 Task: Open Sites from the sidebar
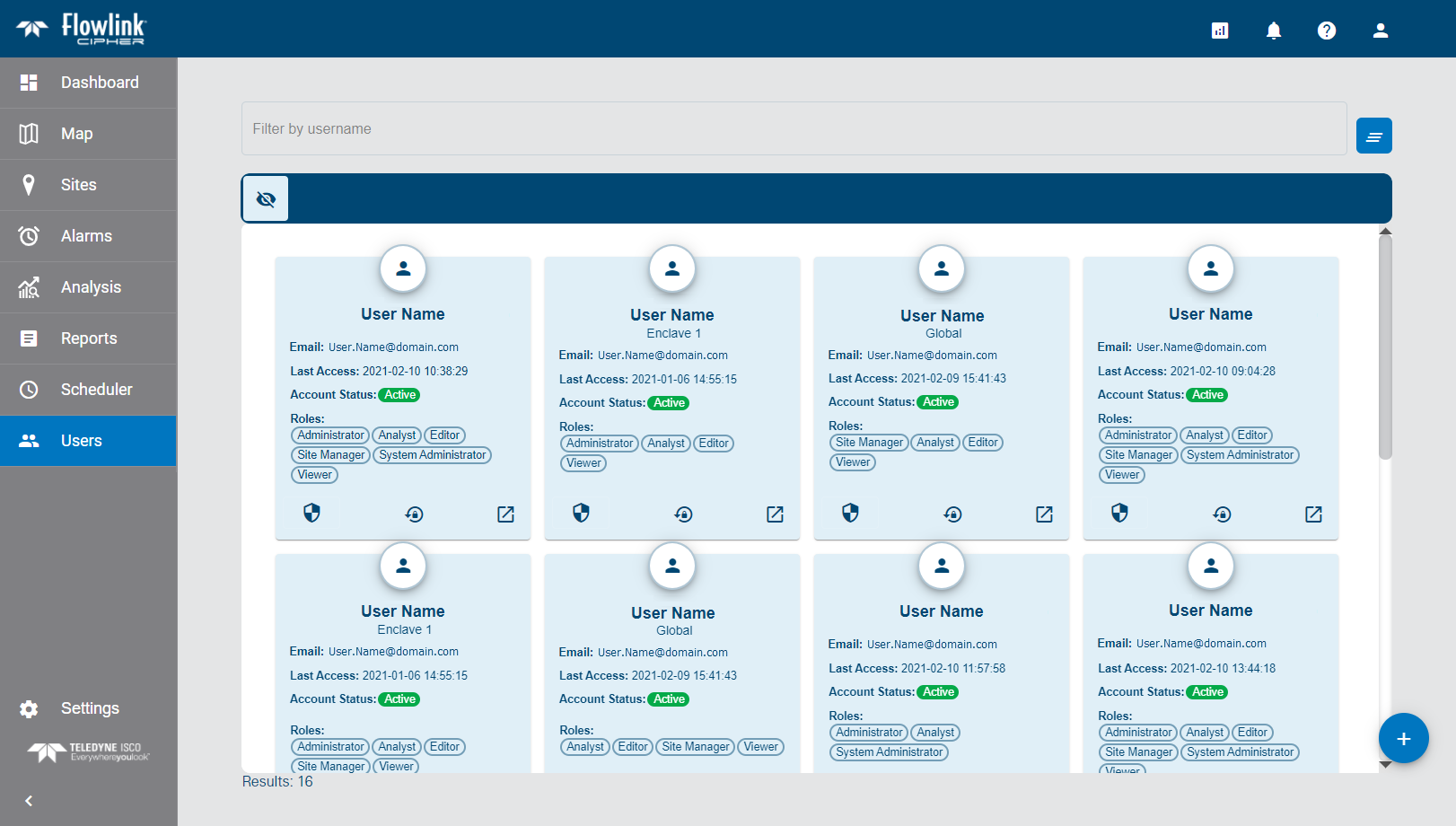pos(88,185)
